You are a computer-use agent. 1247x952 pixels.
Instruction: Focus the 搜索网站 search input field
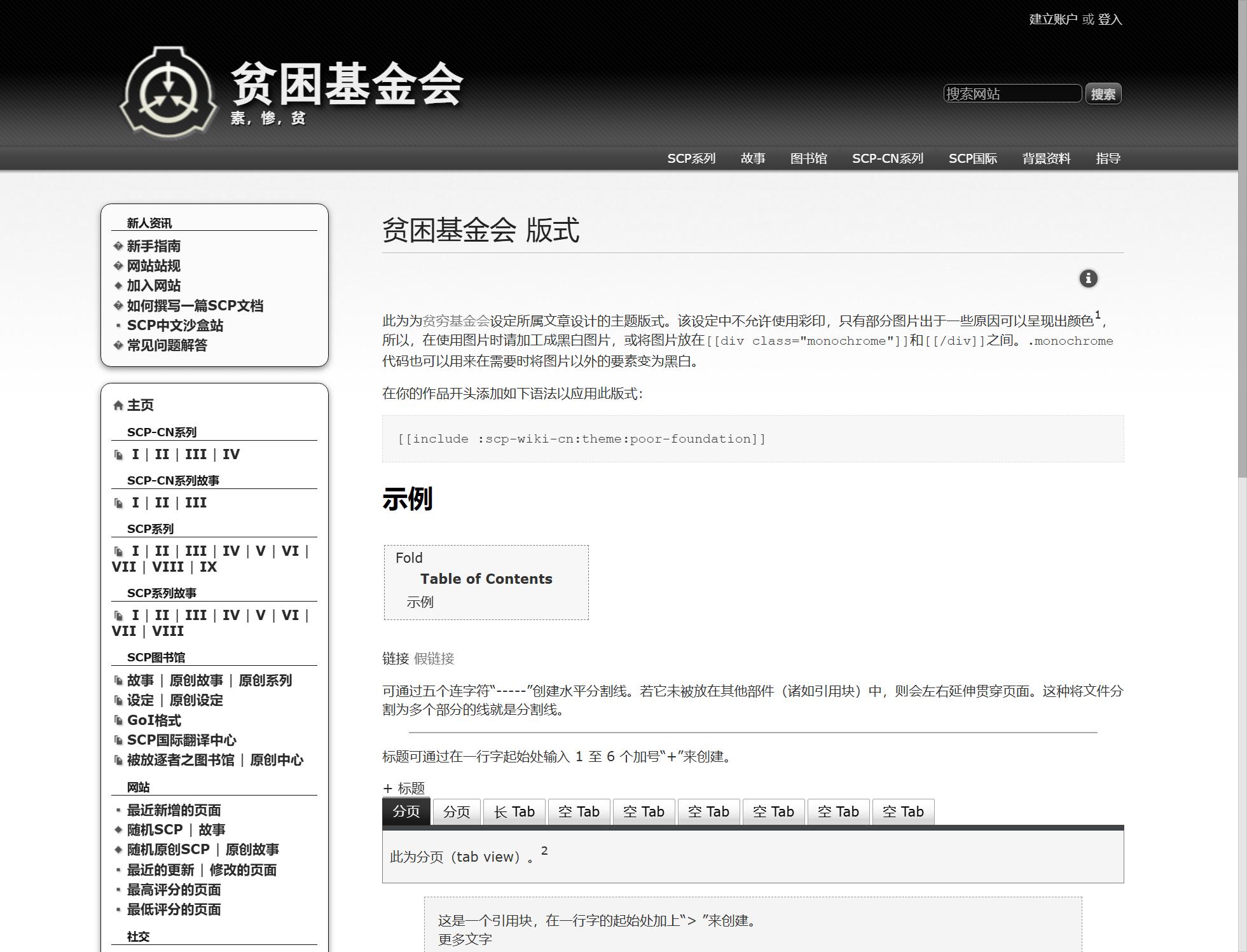tap(1012, 93)
